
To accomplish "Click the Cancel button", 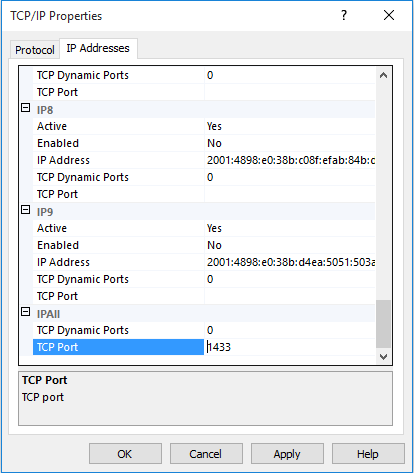I will 206,454.
